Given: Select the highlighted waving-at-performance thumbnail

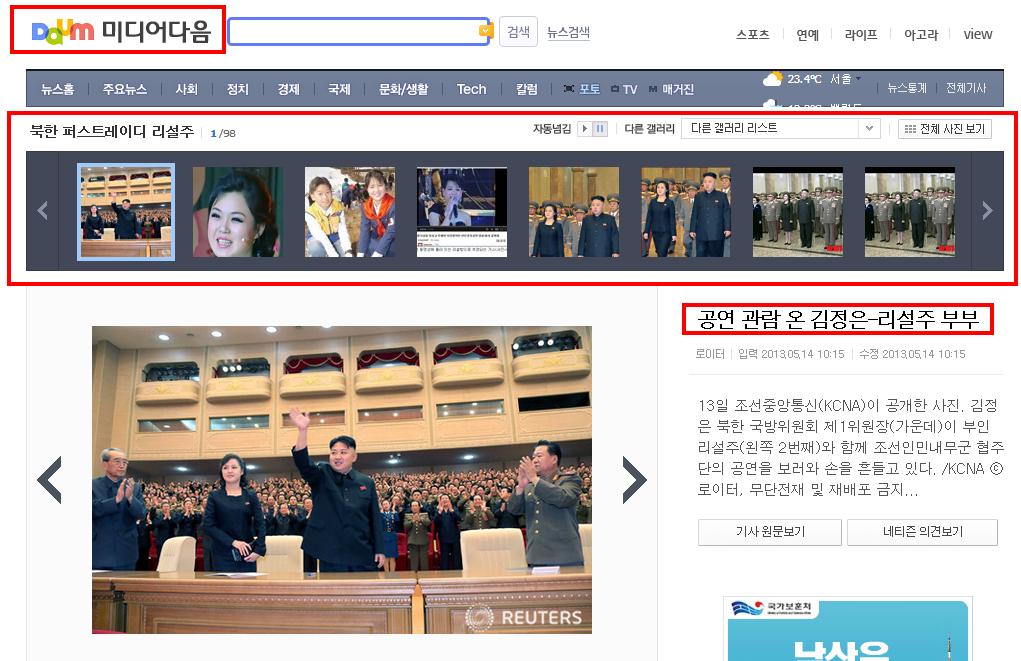Looking at the screenshot, I should (x=126, y=212).
